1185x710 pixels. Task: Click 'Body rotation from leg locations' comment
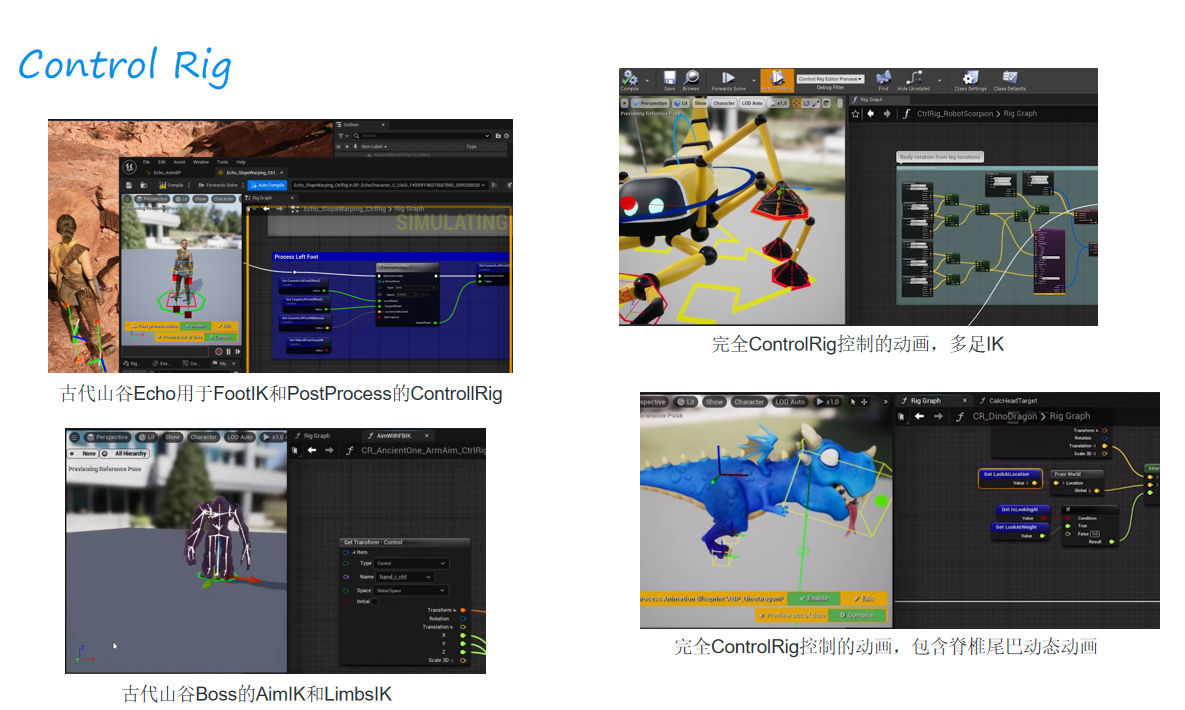click(x=940, y=157)
